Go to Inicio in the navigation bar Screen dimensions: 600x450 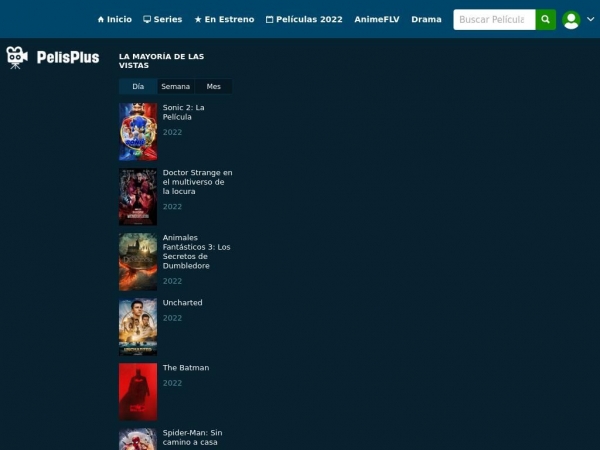[x=115, y=20]
